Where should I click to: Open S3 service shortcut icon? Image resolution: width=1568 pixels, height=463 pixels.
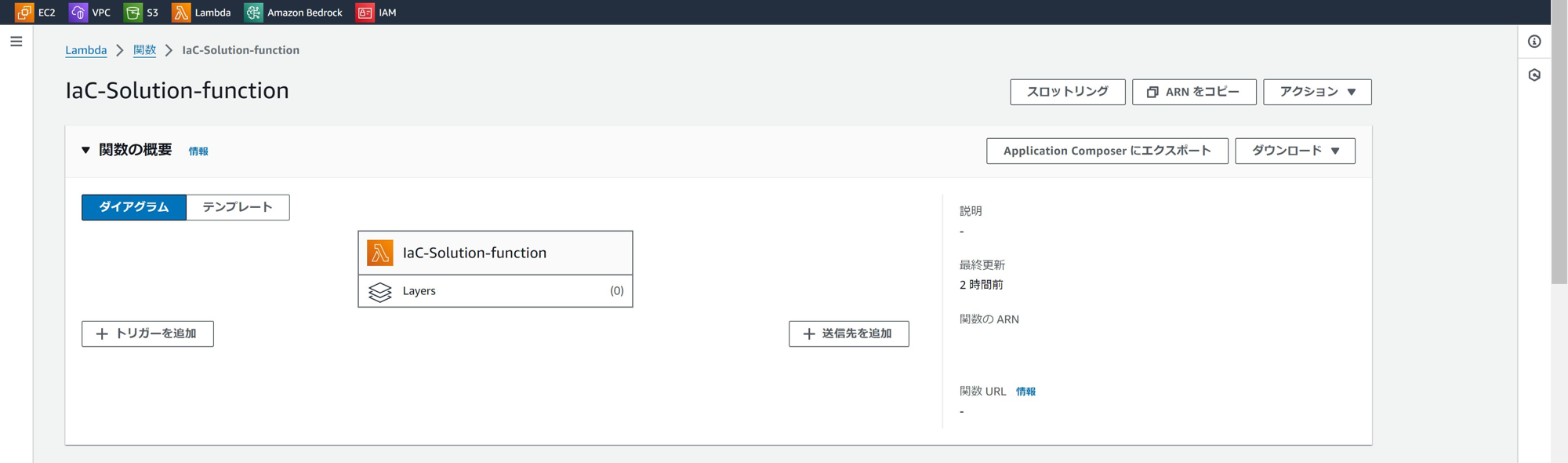tap(133, 13)
